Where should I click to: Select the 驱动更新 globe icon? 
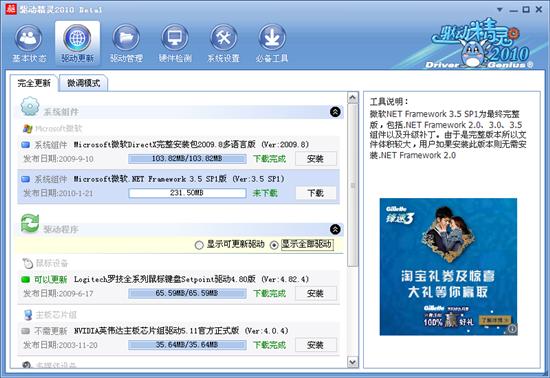(x=77, y=38)
